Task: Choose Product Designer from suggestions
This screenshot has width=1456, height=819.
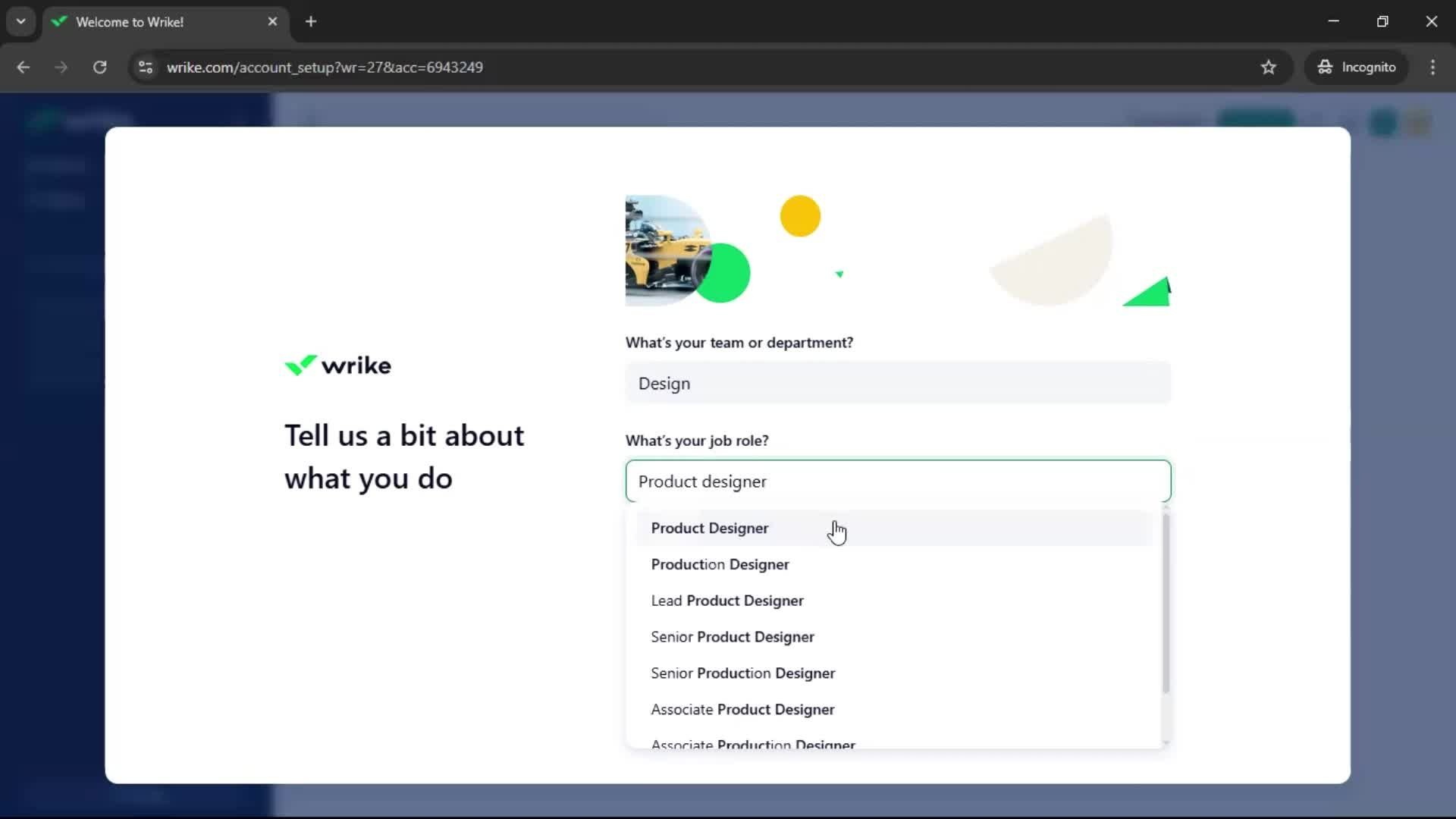Action: pos(893,528)
